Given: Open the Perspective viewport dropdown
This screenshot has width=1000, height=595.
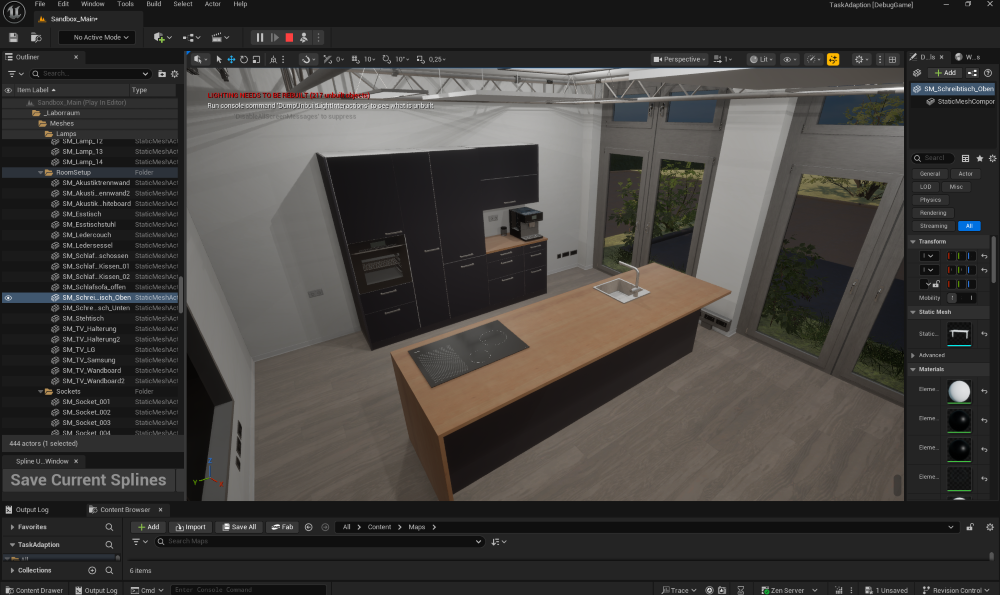Looking at the screenshot, I should pyautogui.click(x=681, y=60).
